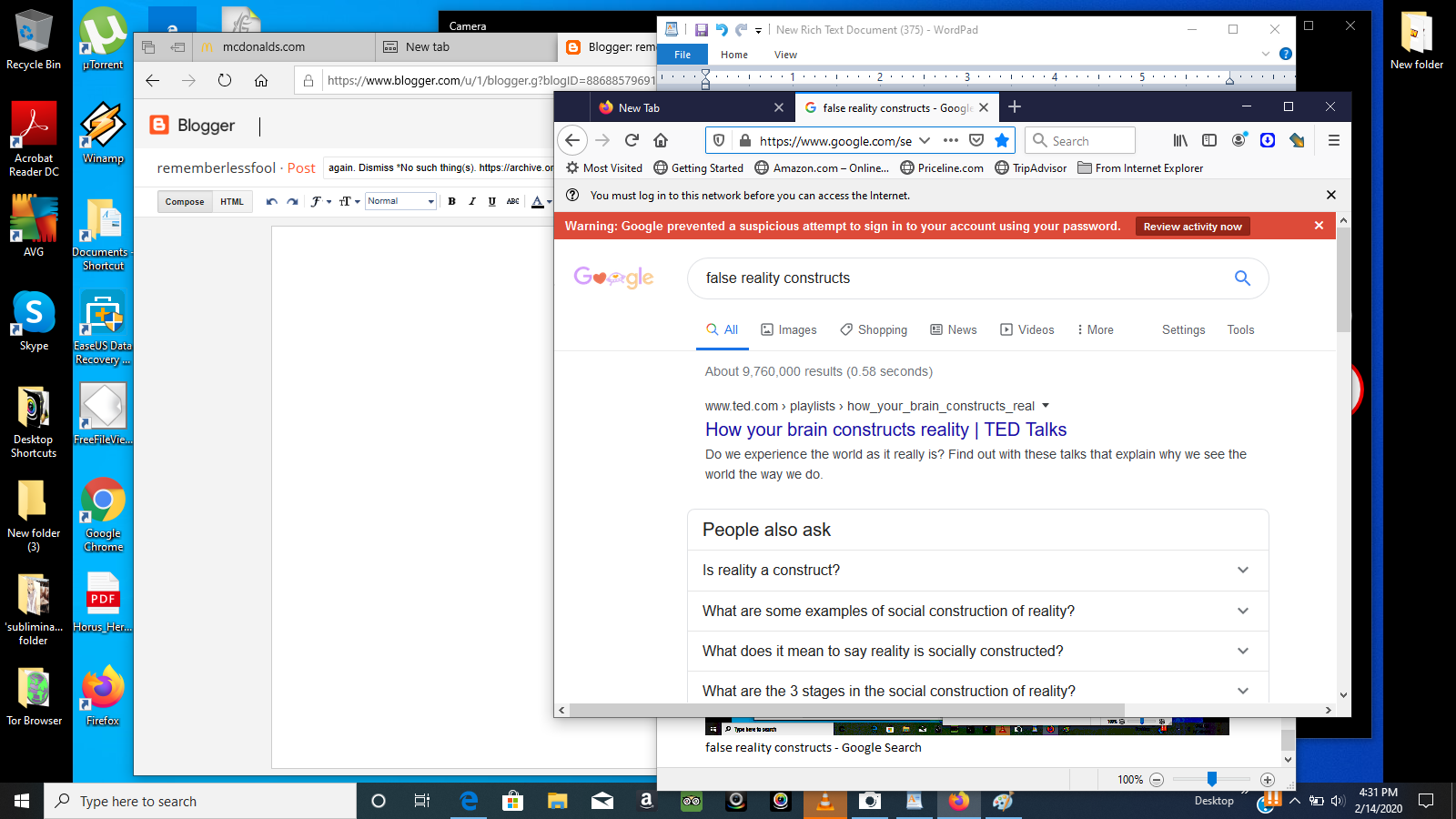1456x819 pixels.
Task: Open Firefox page actions (three dots)
Action: click(951, 140)
